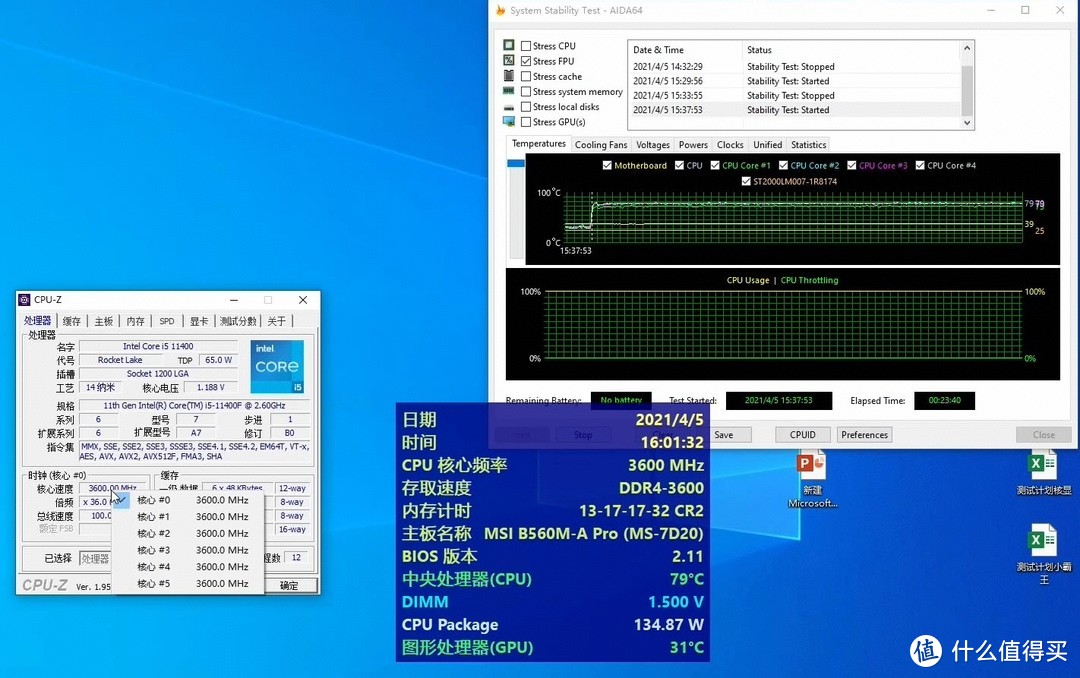This screenshot has height=678, width=1080.
Task: Click the Intel Core i5 logo in CPU-Z
Action: point(277,367)
